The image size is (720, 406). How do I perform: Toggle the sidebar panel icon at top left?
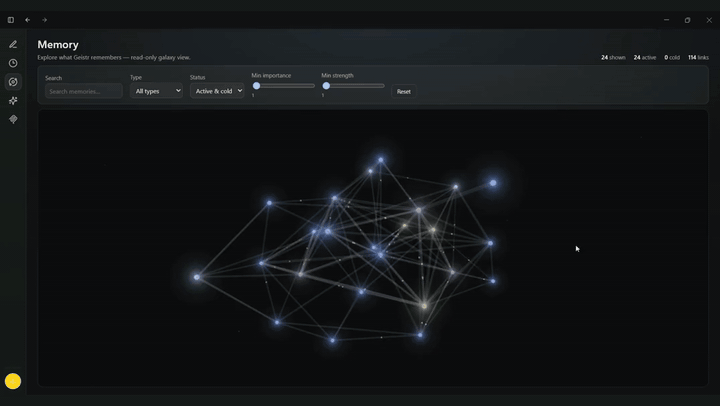coord(11,20)
